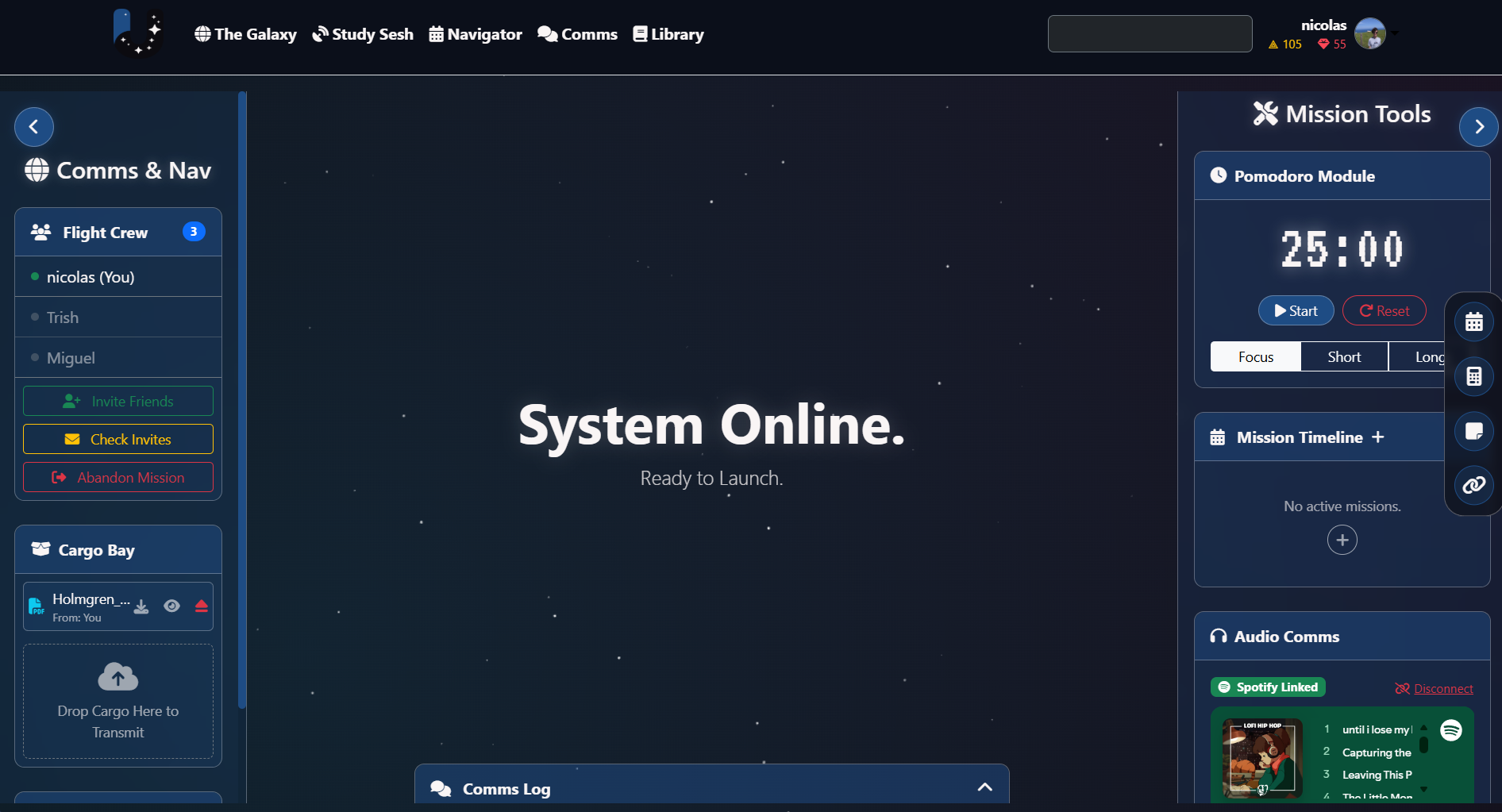This screenshot has width=1502, height=812.
Task: Select the Short break mode
Action: coord(1345,357)
